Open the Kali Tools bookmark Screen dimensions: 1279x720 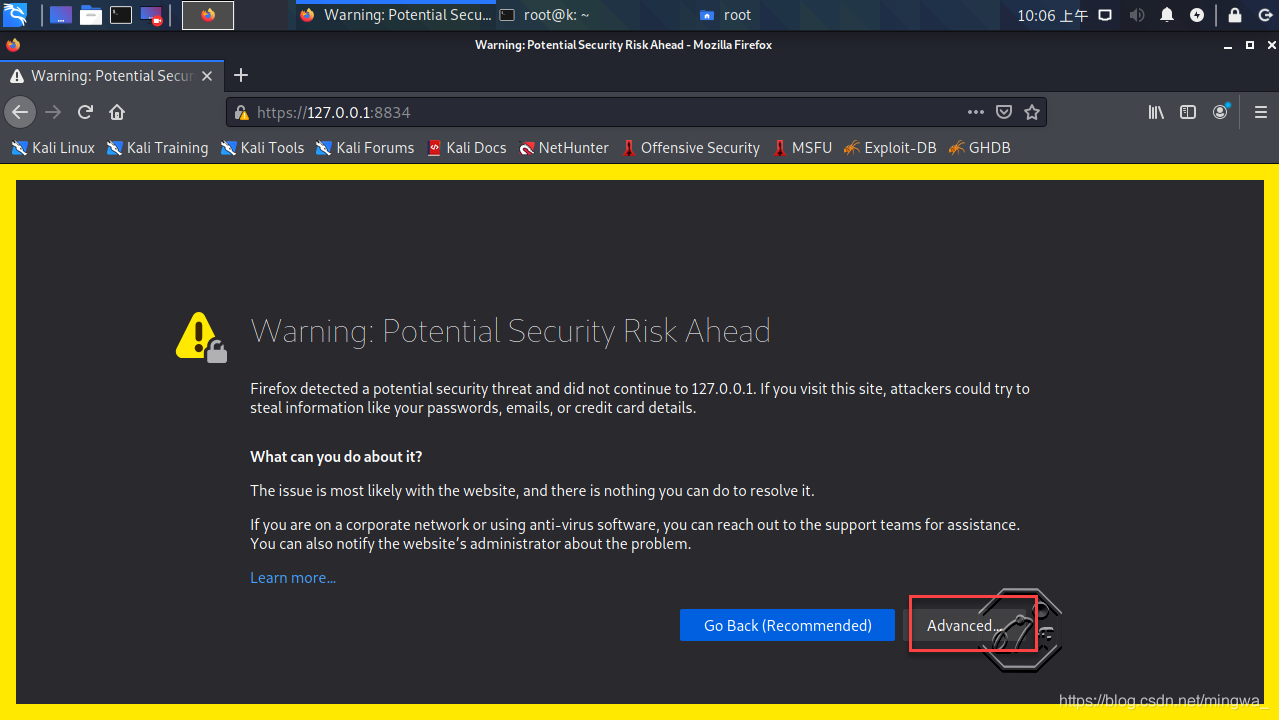(262, 148)
